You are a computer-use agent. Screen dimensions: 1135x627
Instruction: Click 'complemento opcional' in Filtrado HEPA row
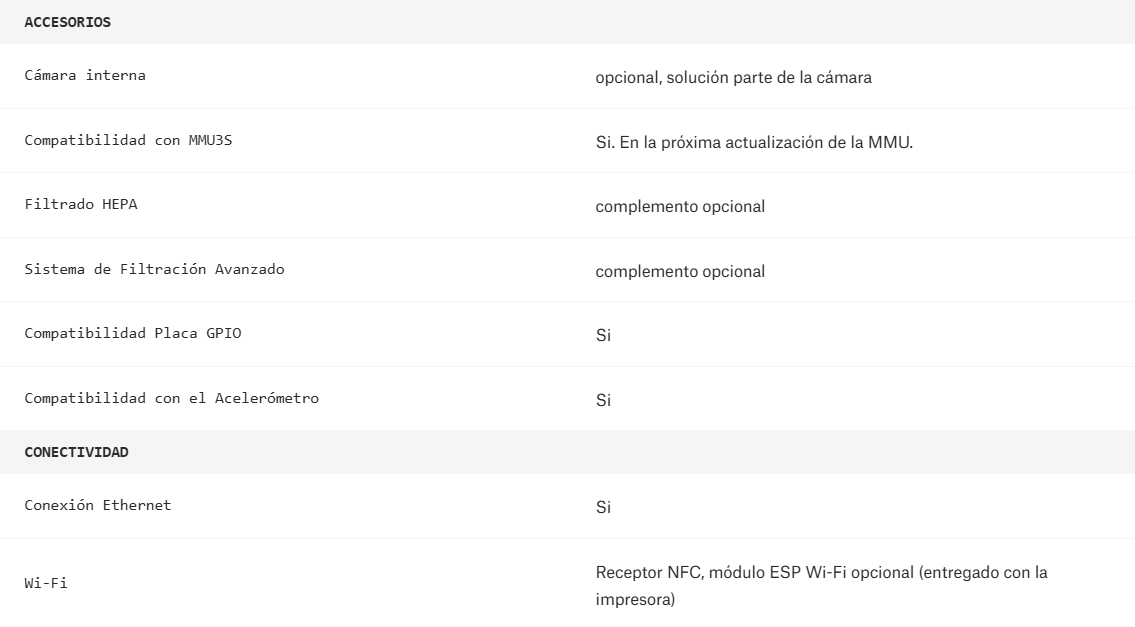click(x=679, y=207)
